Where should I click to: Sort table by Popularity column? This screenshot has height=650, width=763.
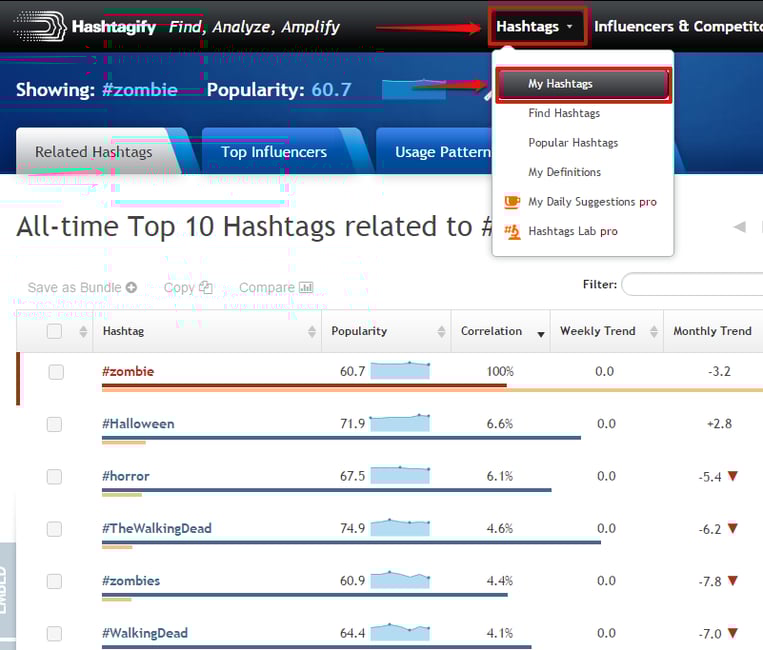(x=386, y=331)
